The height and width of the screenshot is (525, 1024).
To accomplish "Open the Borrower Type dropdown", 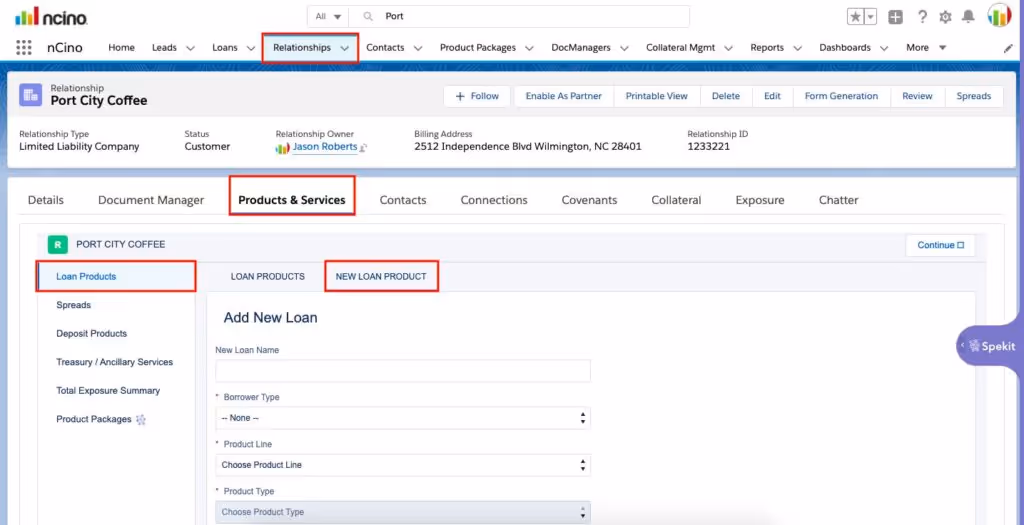I will coord(403,418).
